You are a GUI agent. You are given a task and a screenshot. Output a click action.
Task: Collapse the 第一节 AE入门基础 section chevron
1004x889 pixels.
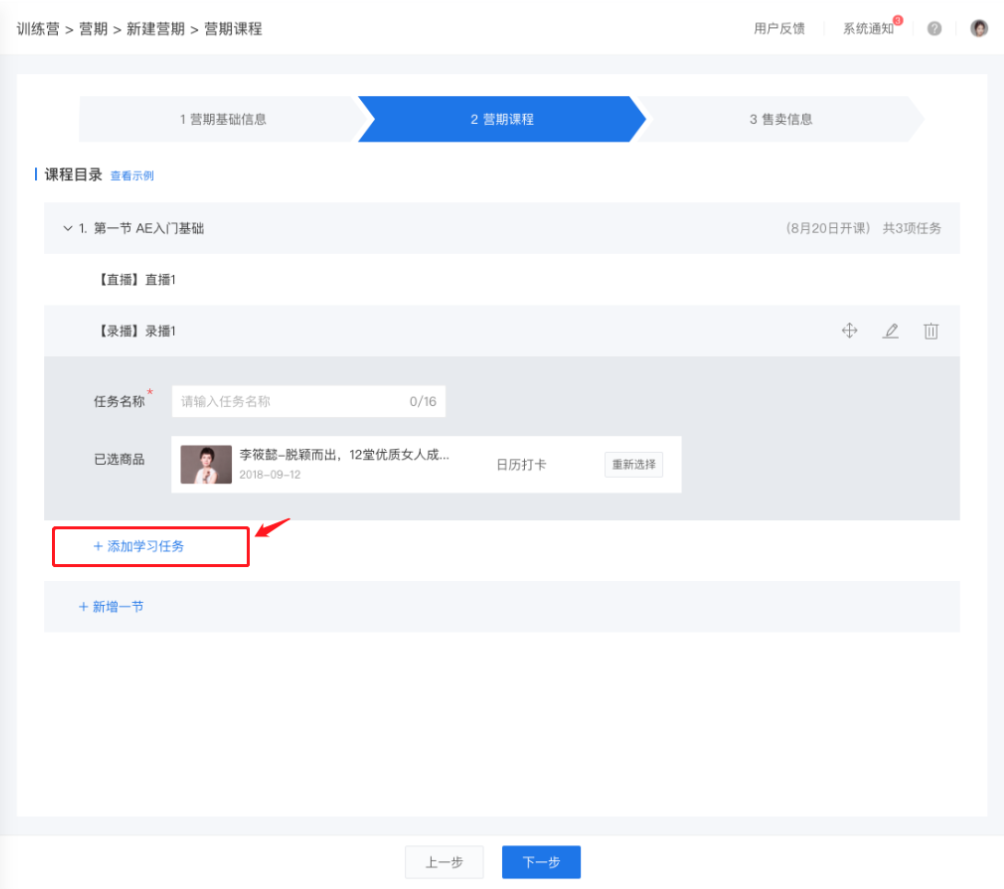click(x=67, y=228)
